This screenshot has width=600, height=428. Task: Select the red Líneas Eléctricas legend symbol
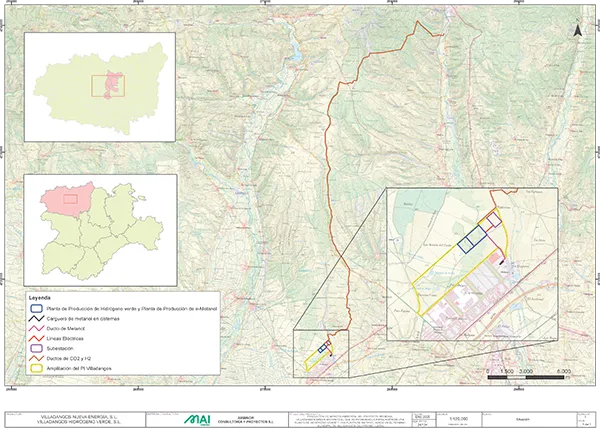(36, 339)
